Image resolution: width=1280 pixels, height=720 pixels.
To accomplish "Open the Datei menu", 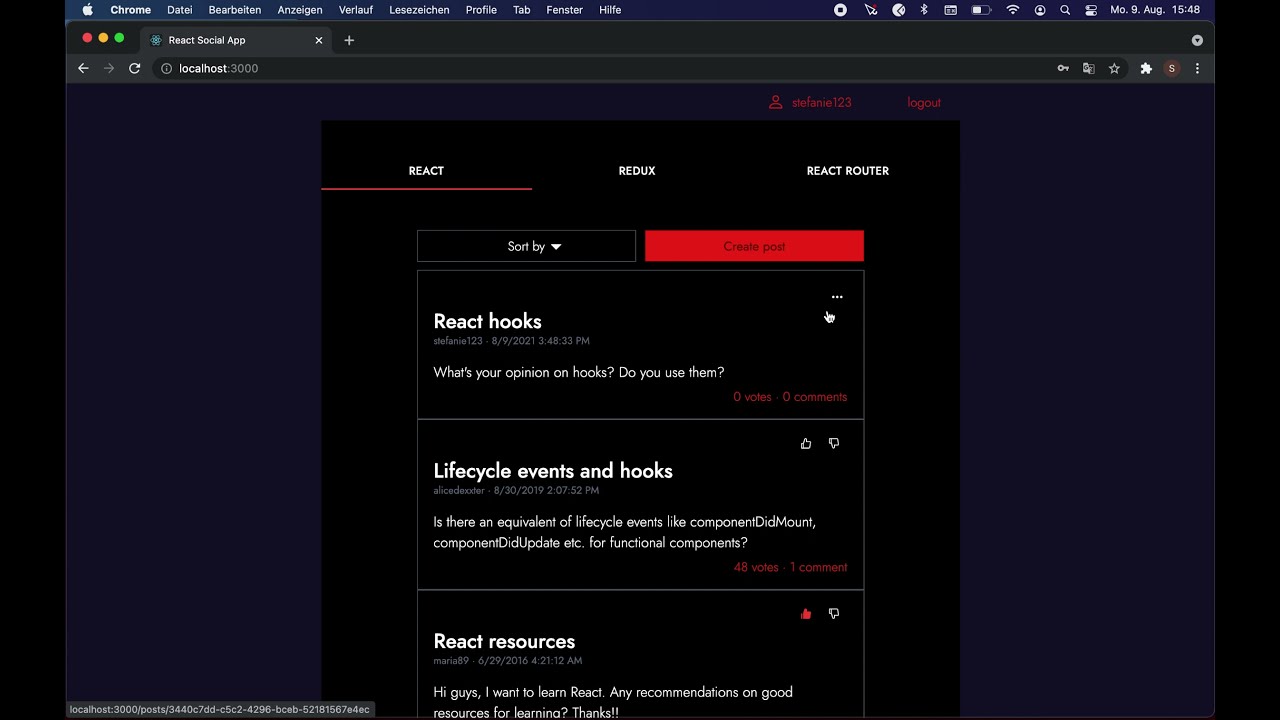I will (x=180, y=10).
